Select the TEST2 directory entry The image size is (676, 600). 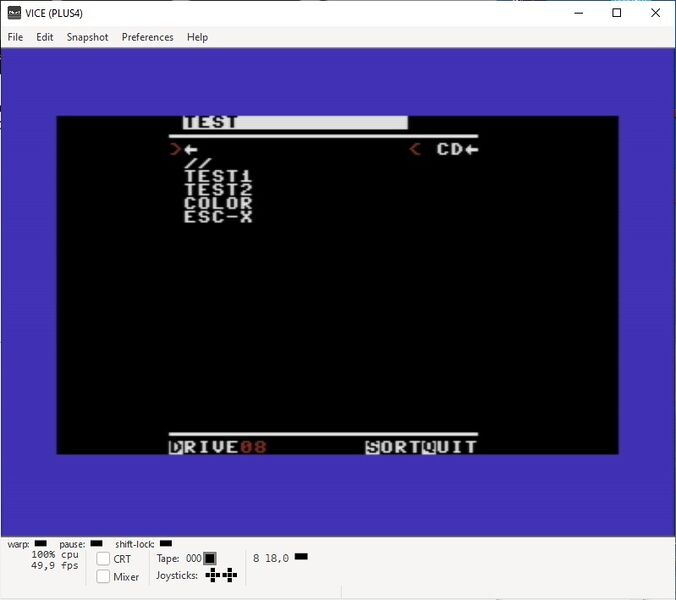(x=218, y=190)
